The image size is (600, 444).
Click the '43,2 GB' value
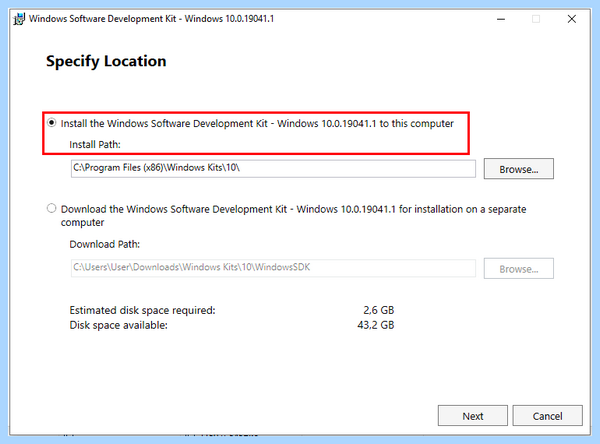coord(375,325)
